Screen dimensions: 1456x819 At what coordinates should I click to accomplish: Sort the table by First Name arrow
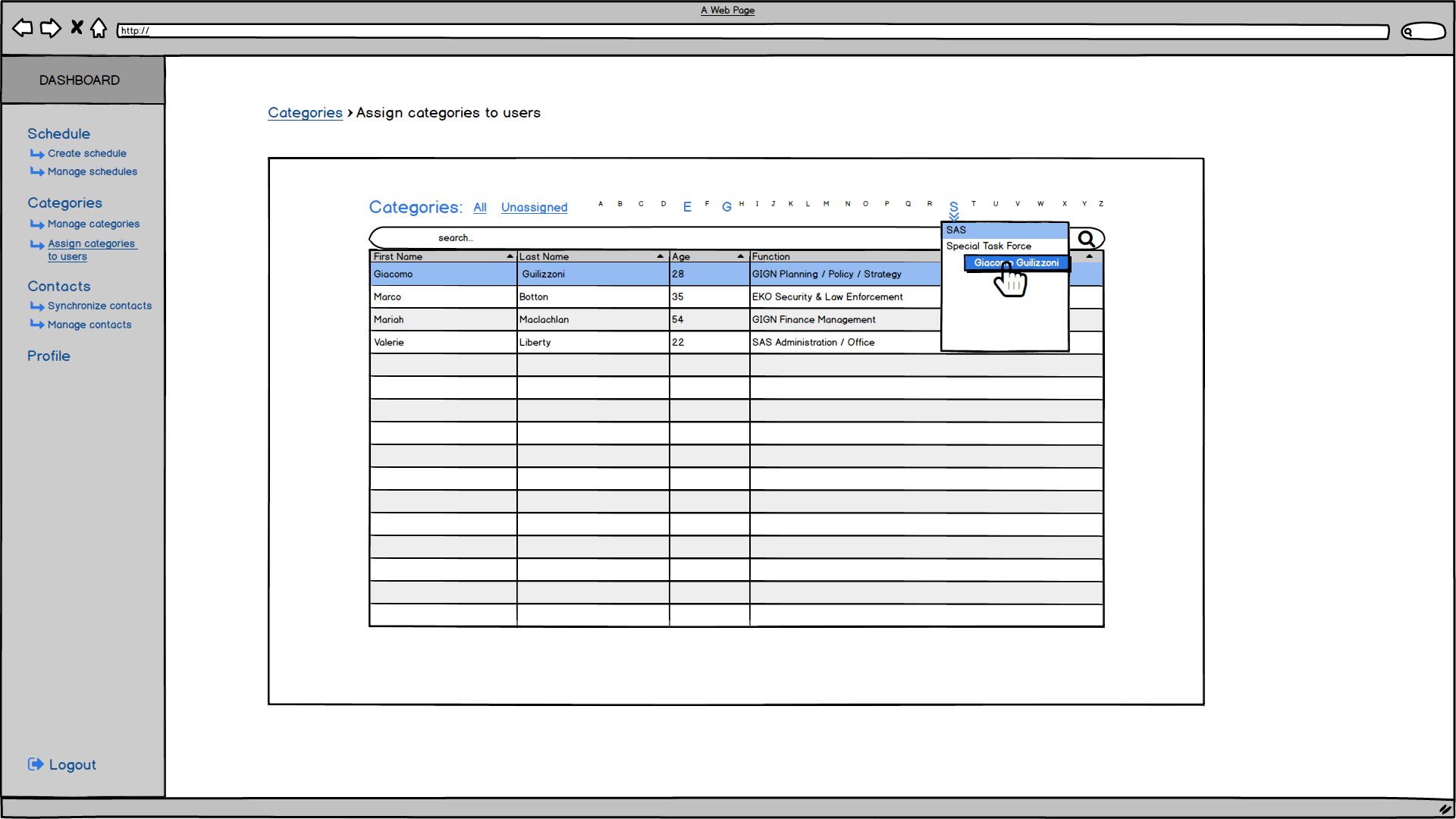click(x=510, y=256)
